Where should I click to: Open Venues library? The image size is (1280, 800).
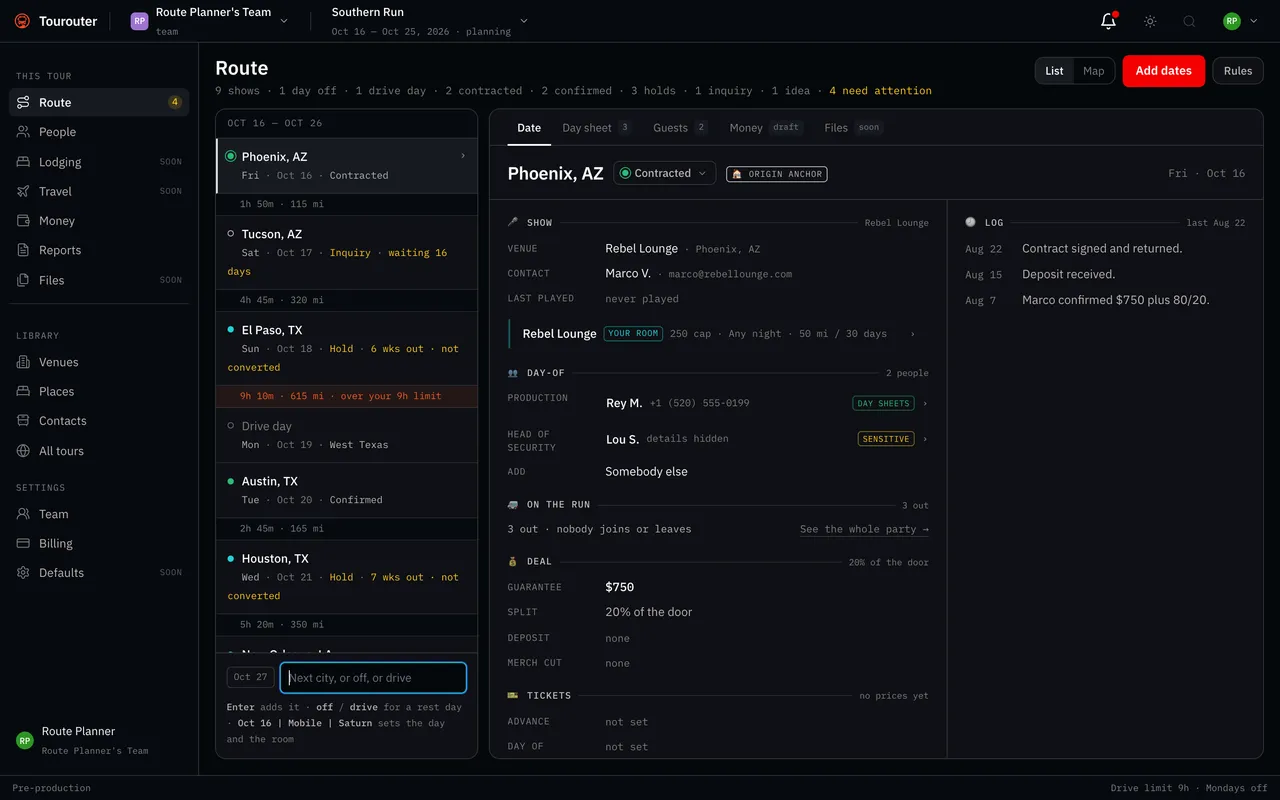(99, 362)
